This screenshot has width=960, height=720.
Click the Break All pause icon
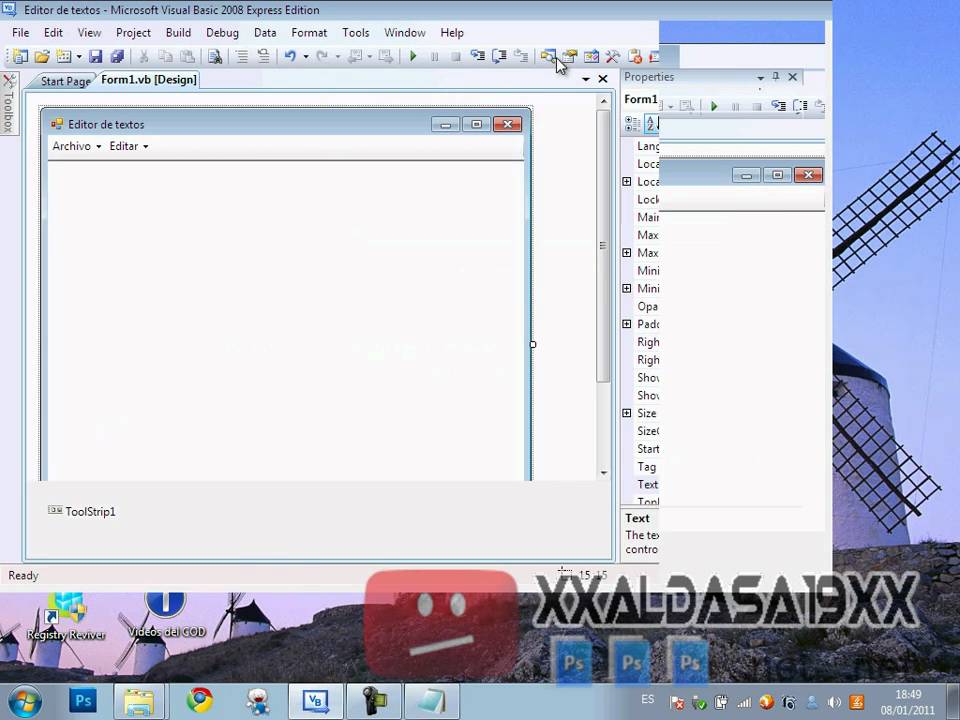[434, 56]
